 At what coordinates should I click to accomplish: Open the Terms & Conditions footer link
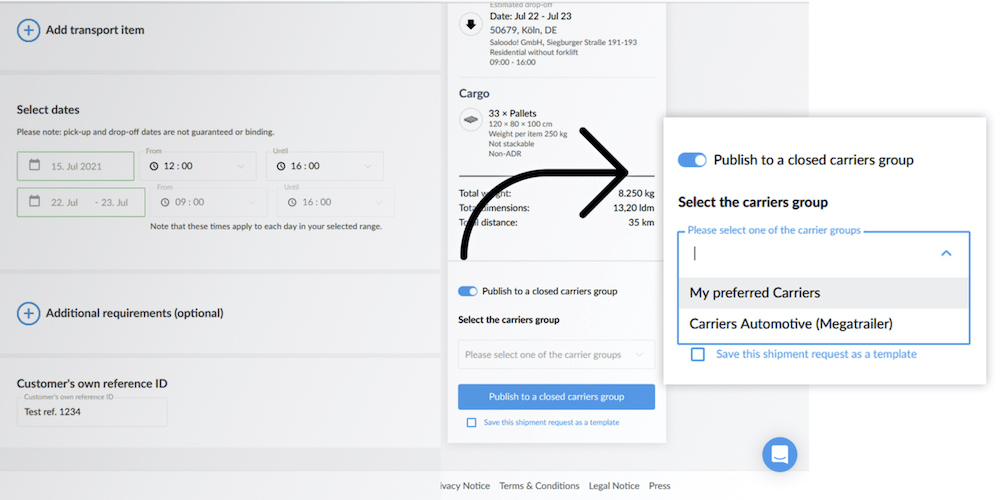pyautogui.click(x=539, y=486)
